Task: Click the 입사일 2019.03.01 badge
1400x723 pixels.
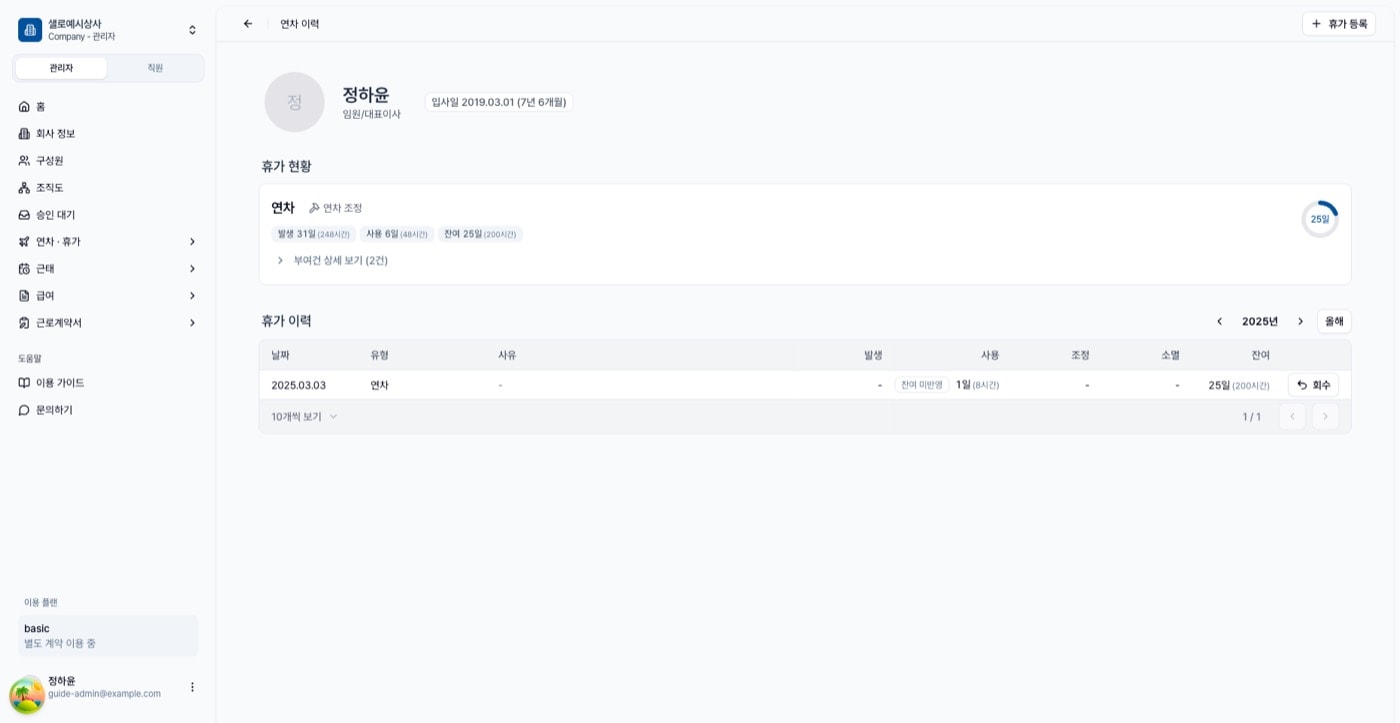Action: 499,102
